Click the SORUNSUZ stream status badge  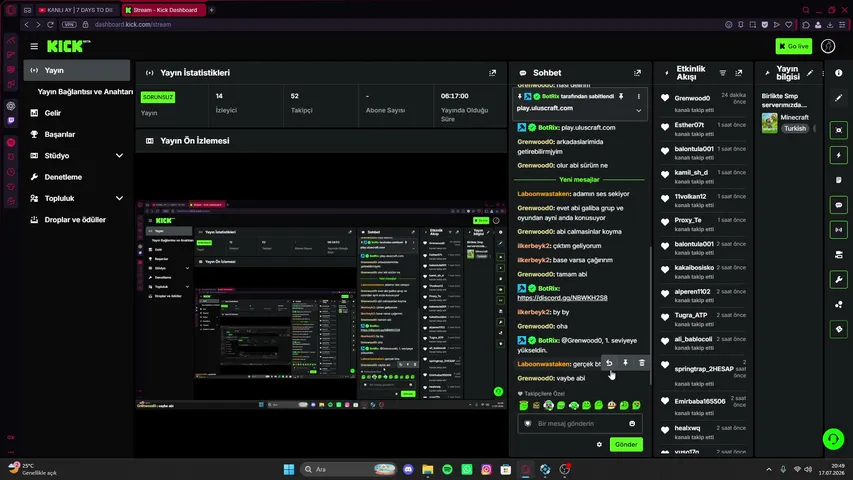[x=158, y=97]
